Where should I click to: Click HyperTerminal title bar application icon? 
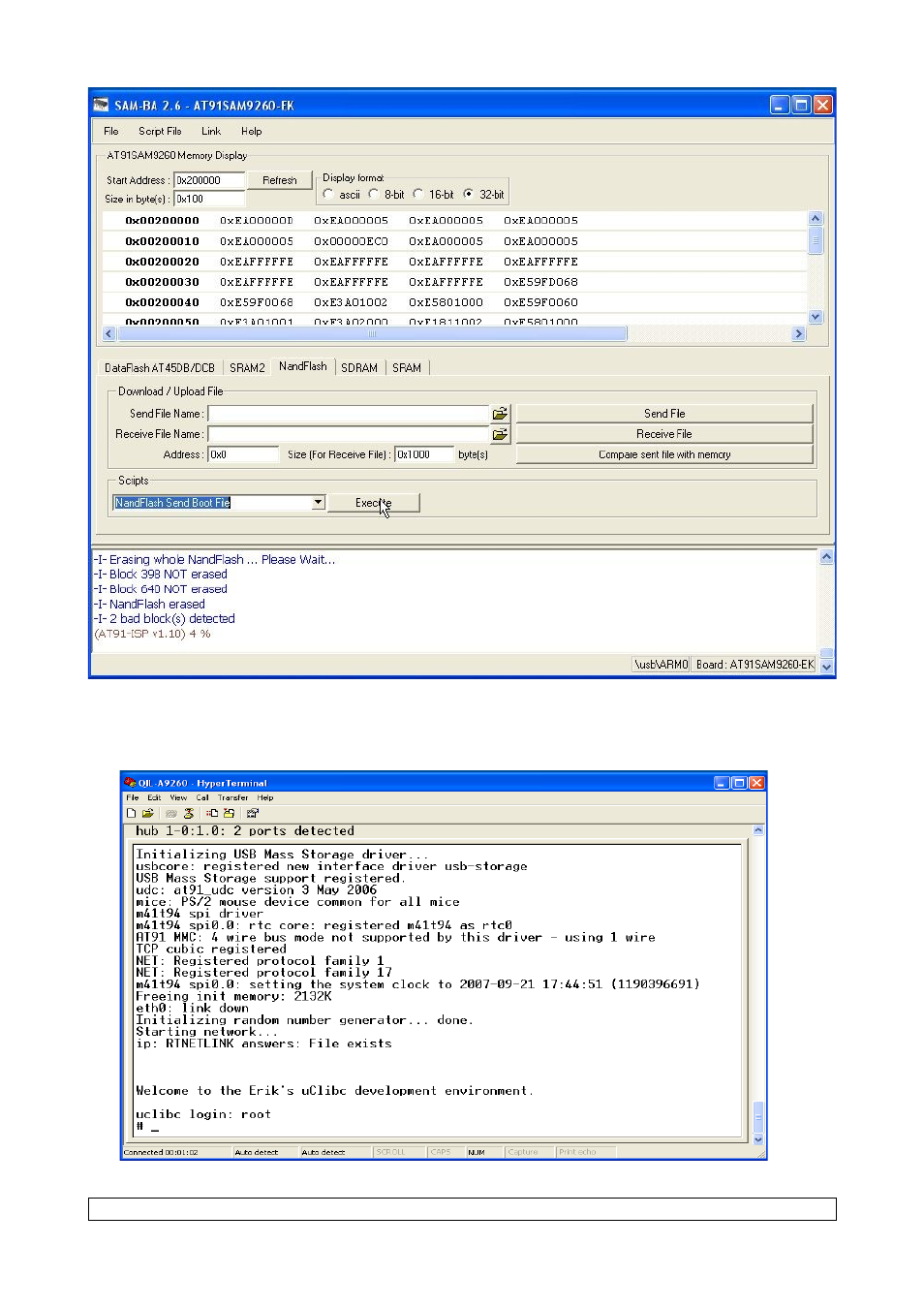(129, 782)
